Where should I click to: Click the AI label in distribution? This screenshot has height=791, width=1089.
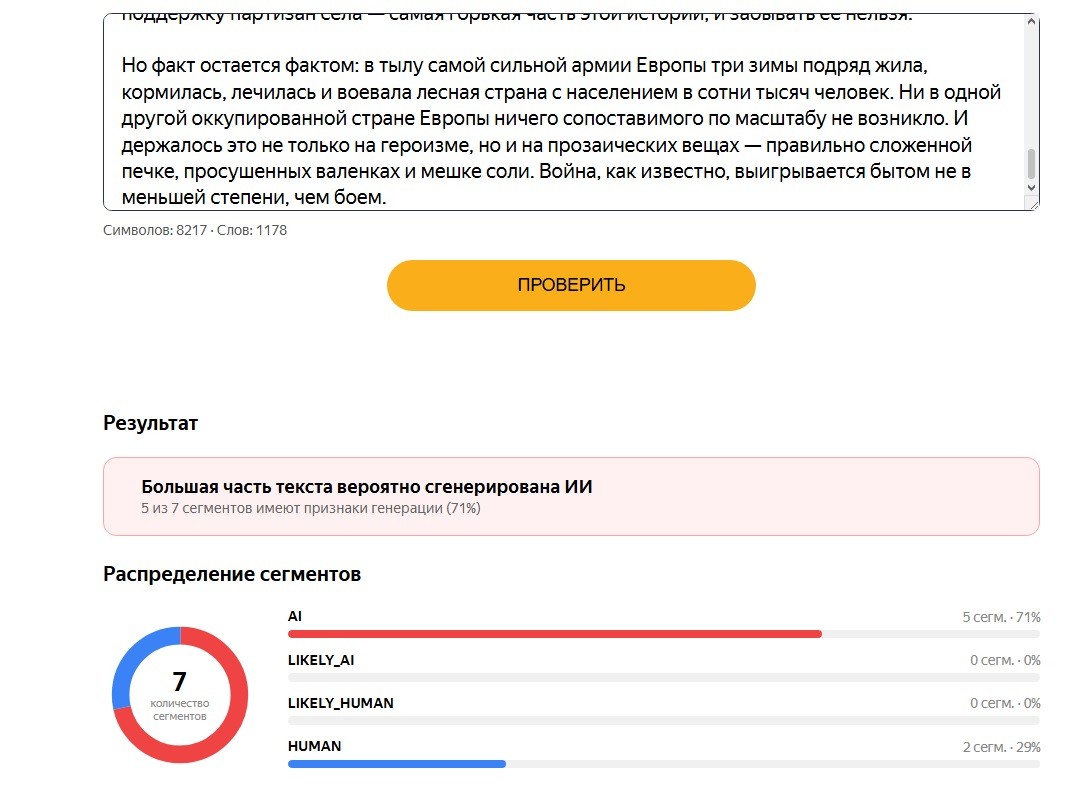coord(295,616)
